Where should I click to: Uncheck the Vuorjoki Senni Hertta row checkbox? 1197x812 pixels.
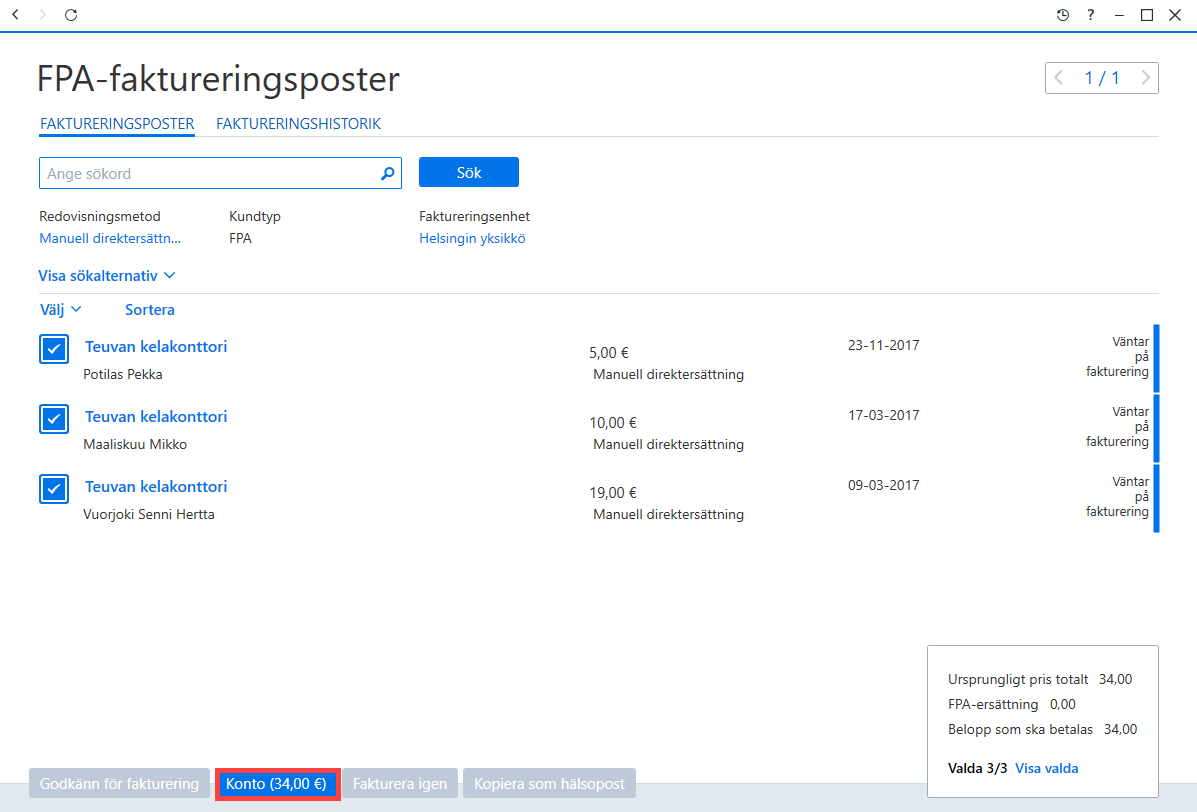54,489
